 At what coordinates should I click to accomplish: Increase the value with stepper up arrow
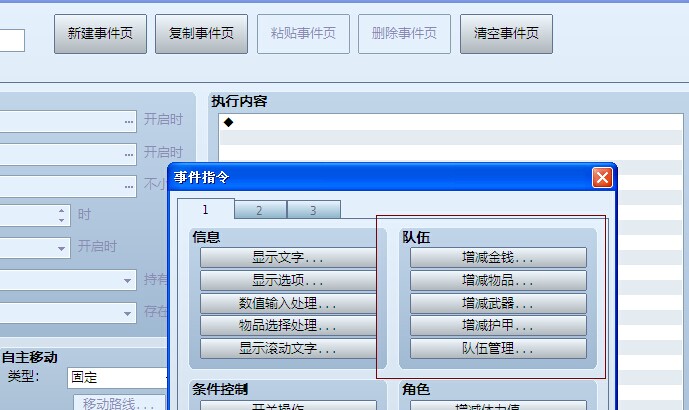(x=62, y=211)
